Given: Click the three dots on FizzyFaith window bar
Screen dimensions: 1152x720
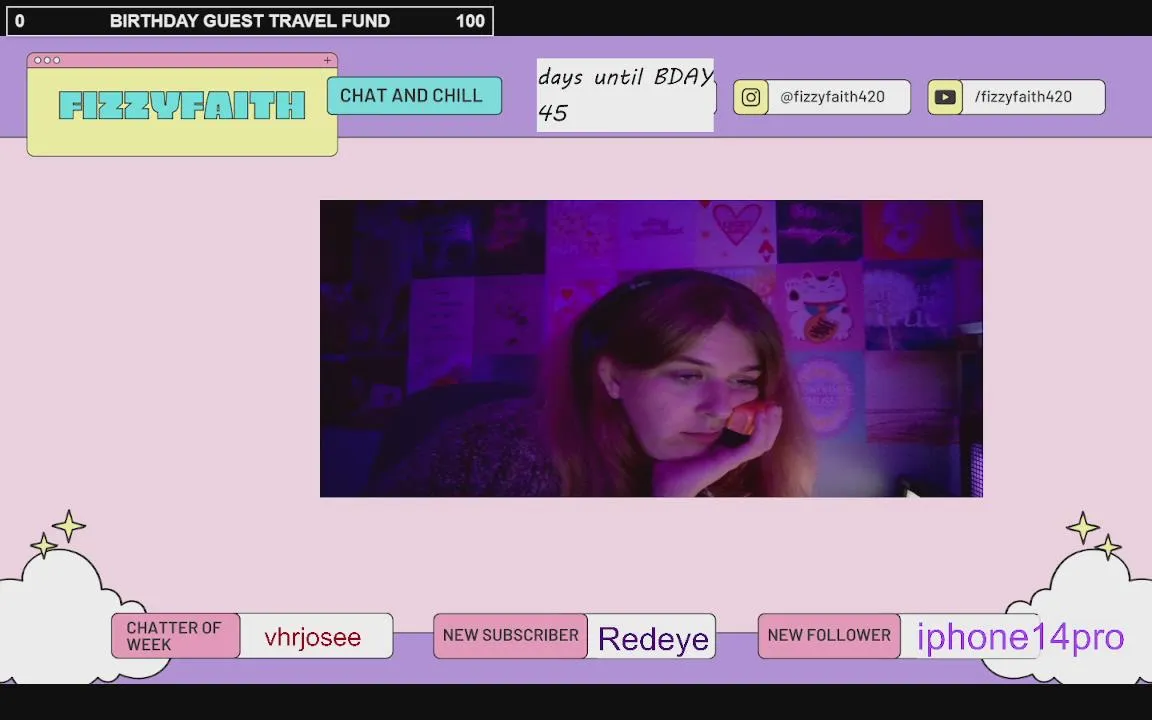Looking at the screenshot, I should pyautogui.click(x=47, y=60).
